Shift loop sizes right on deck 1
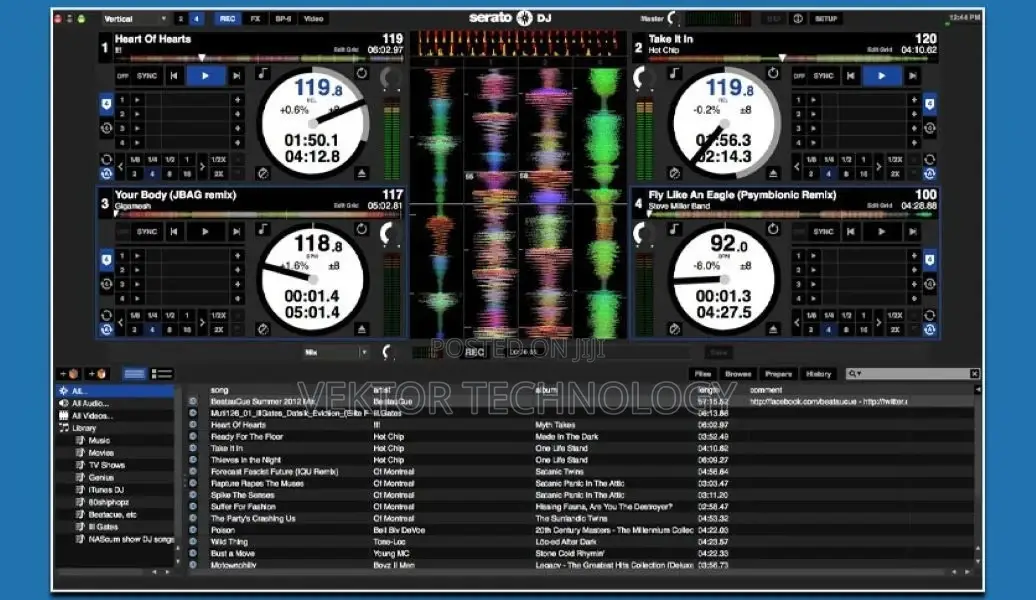Screen dimensions: 1036x600 tap(202, 167)
